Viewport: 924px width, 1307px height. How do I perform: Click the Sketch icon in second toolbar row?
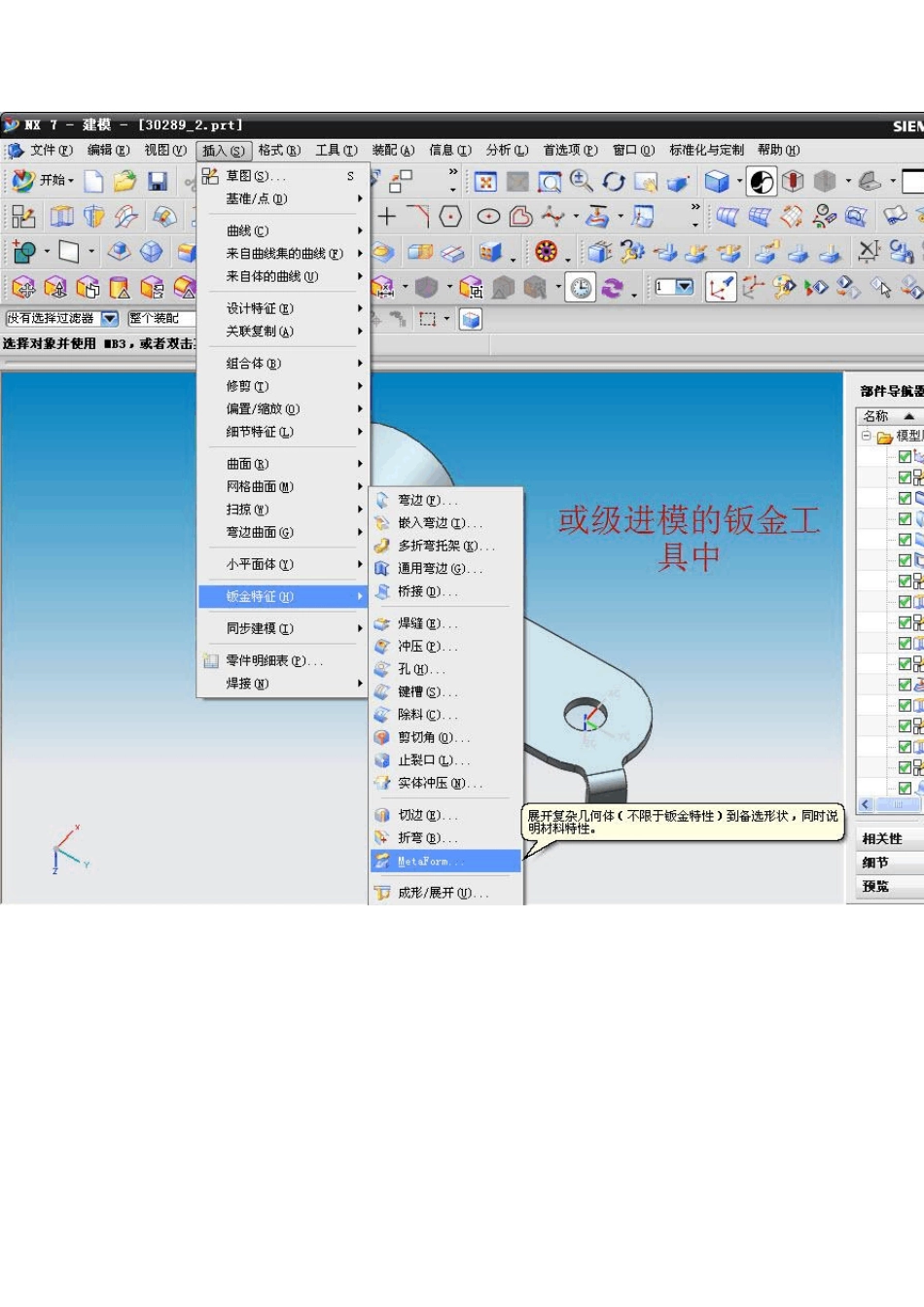click(23, 216)
